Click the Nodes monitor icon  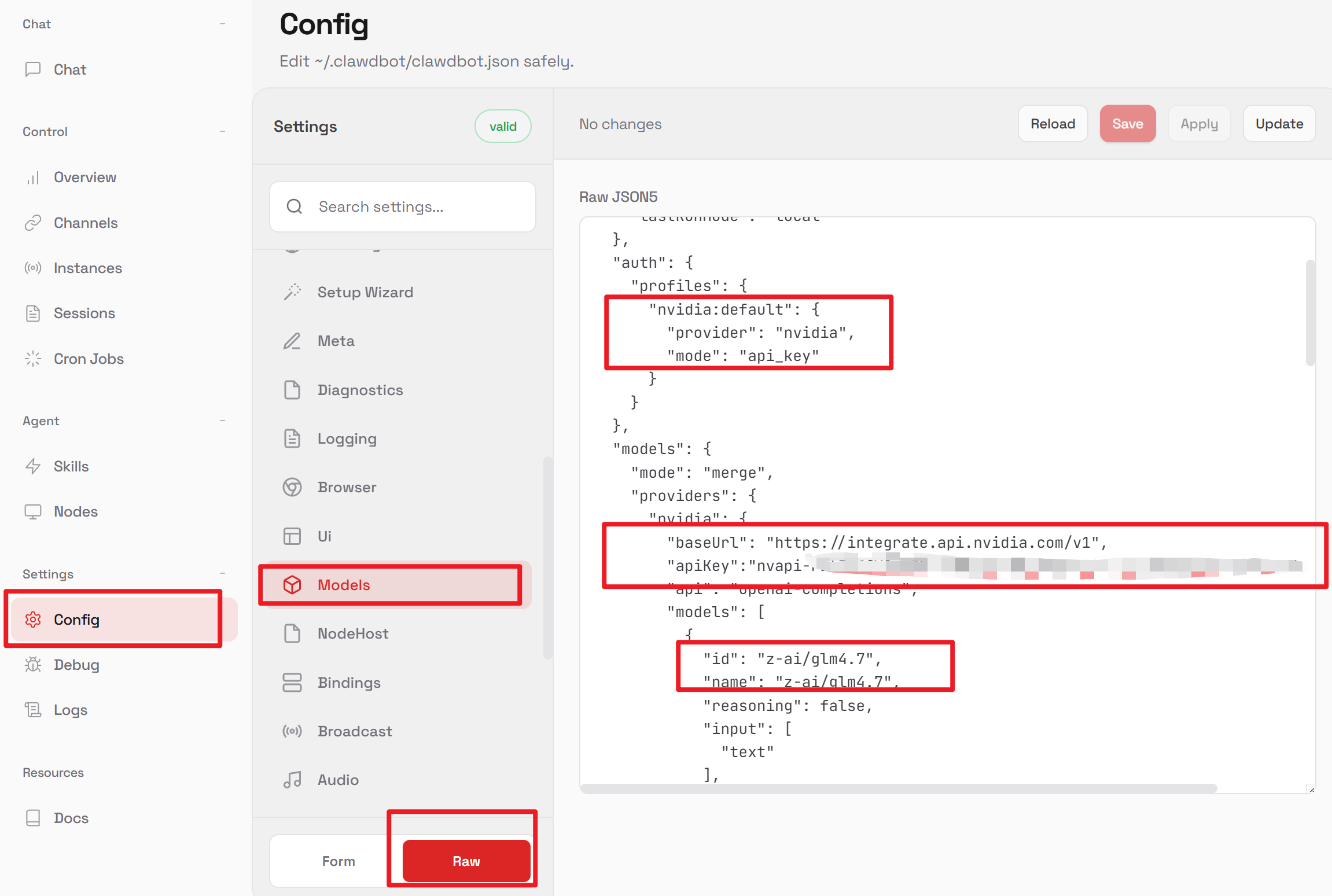tap(33, 511)
